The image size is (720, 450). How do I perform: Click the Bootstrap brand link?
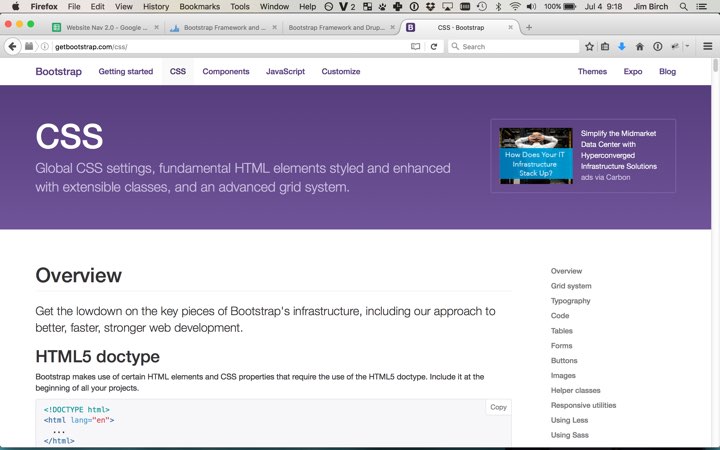point(58,72)
